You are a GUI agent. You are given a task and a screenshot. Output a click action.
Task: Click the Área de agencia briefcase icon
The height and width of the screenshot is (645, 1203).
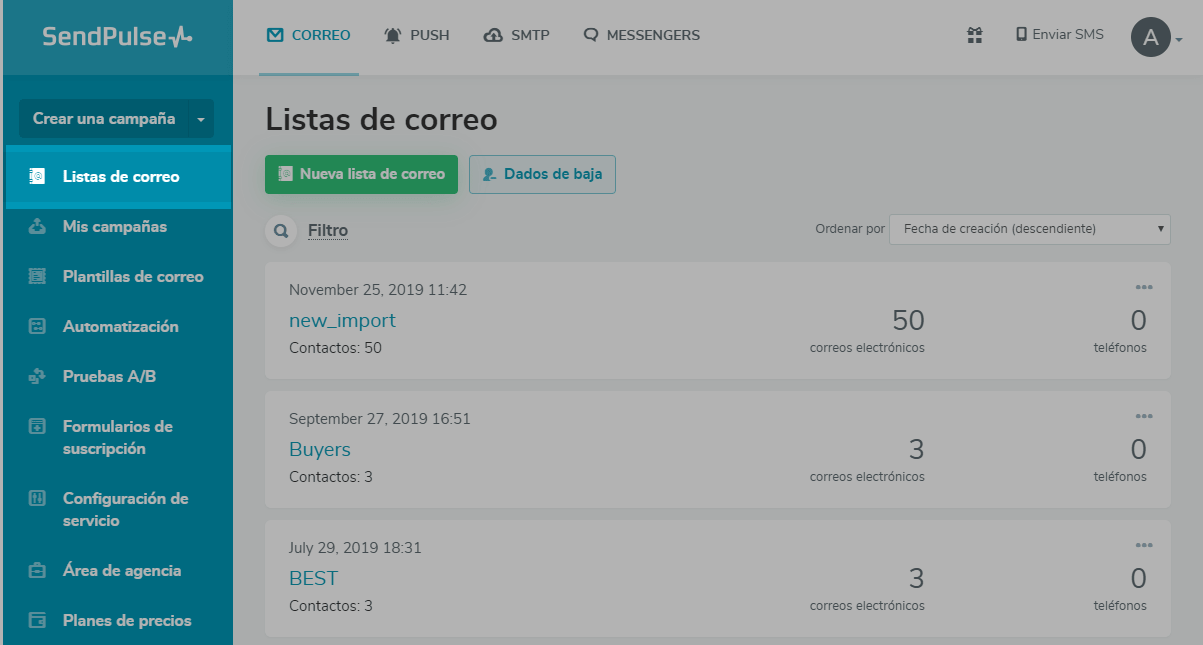(x=37, y=571)
